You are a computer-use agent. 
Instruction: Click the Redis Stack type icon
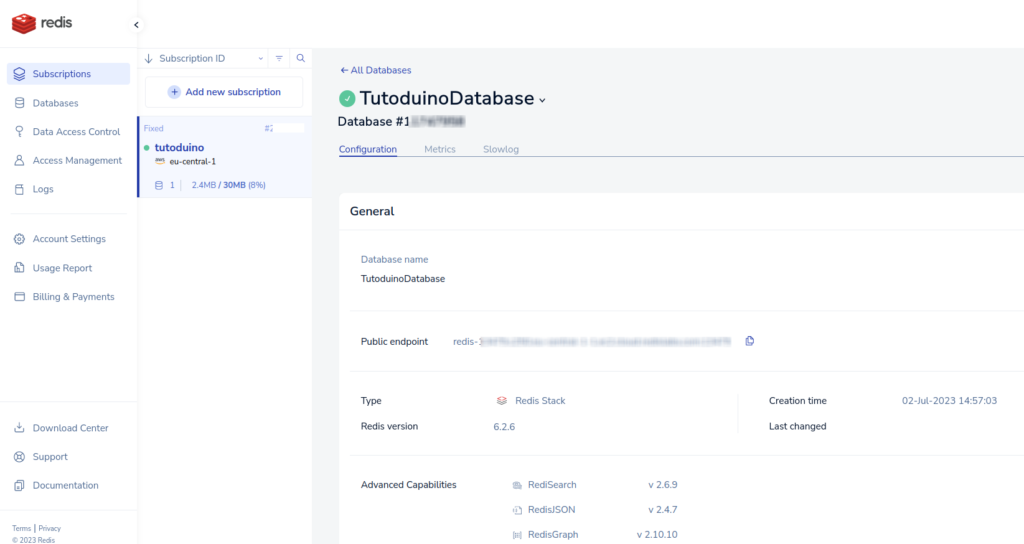(x=502, y=401)
